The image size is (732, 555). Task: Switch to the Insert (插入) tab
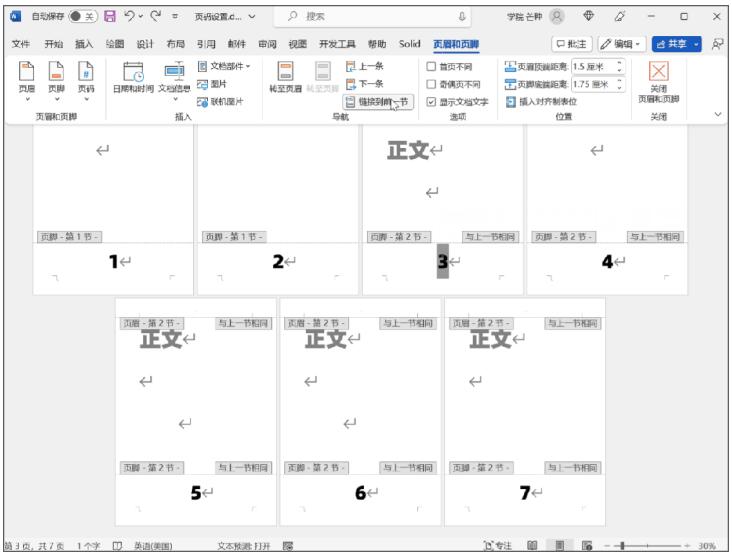pos(84,44)
